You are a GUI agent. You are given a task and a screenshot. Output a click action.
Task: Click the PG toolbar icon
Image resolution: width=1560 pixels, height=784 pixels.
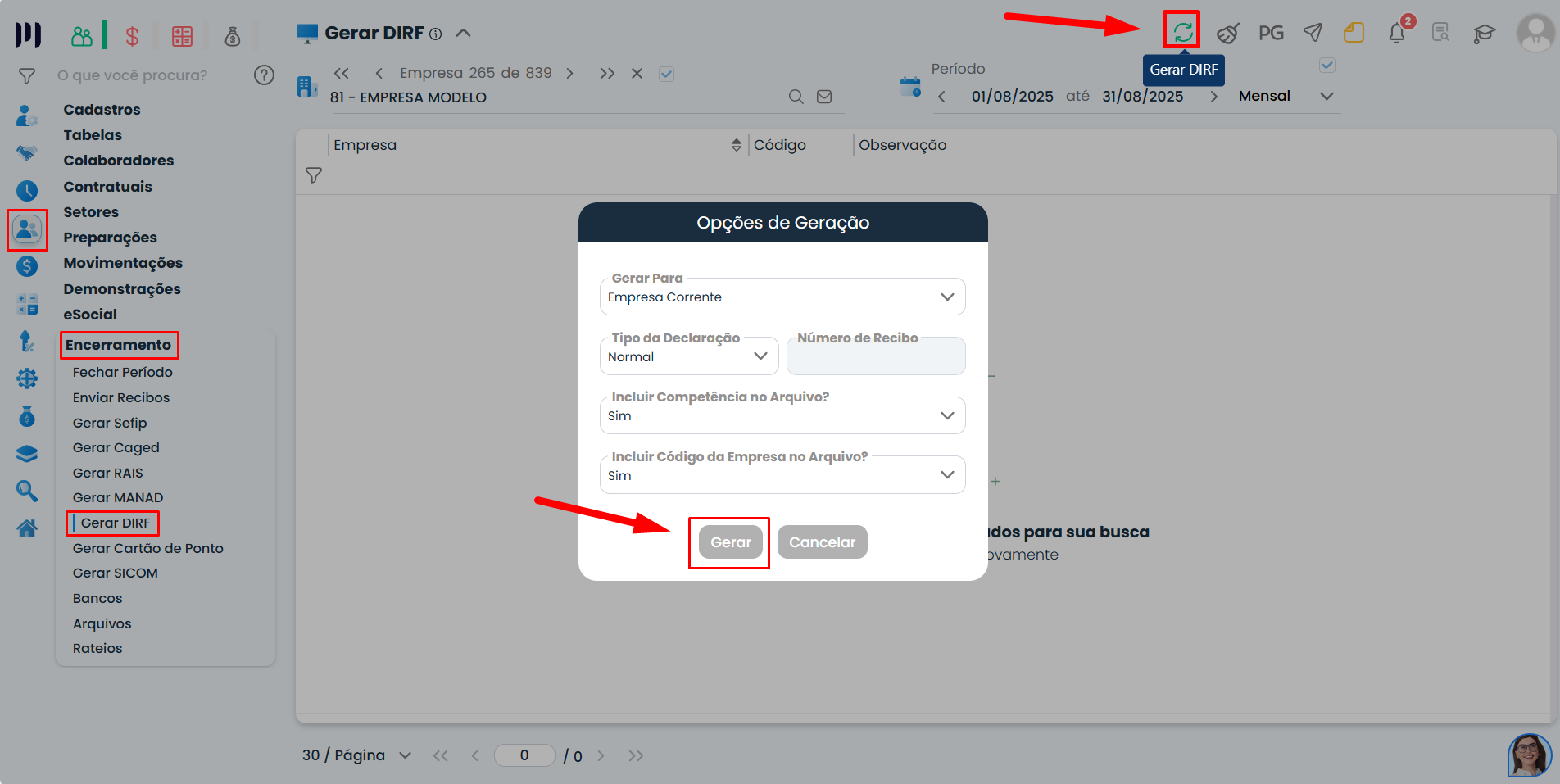(x=1270, y=33)
